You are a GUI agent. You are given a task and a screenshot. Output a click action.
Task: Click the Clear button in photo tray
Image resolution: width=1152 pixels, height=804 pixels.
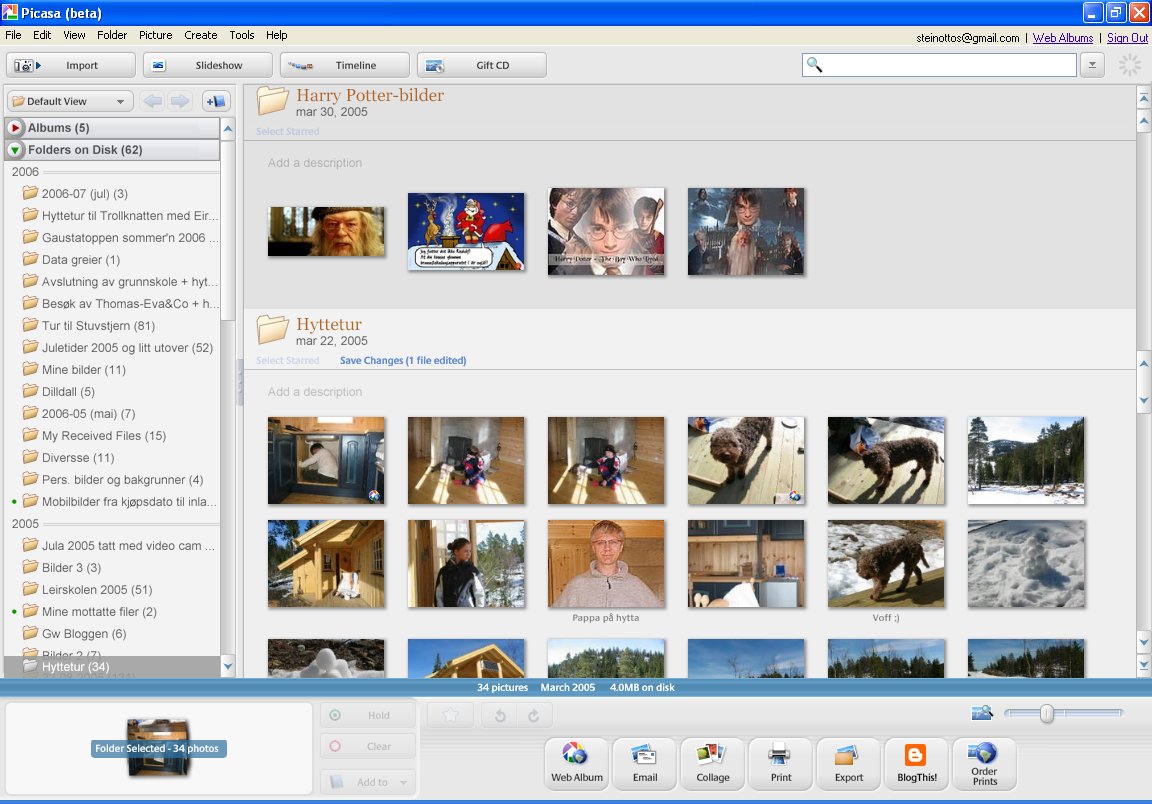click(368, 747)
